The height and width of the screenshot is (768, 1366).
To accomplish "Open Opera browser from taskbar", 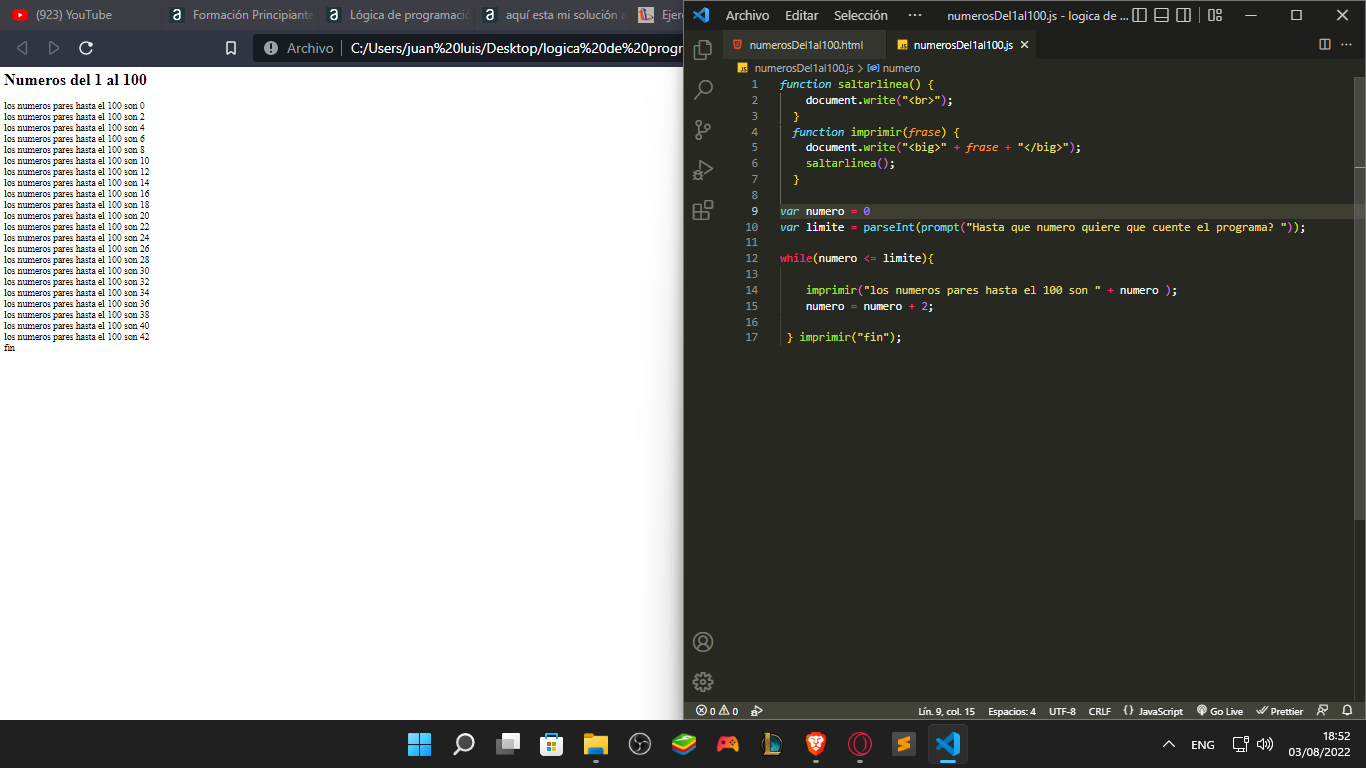I will [860, 744].
